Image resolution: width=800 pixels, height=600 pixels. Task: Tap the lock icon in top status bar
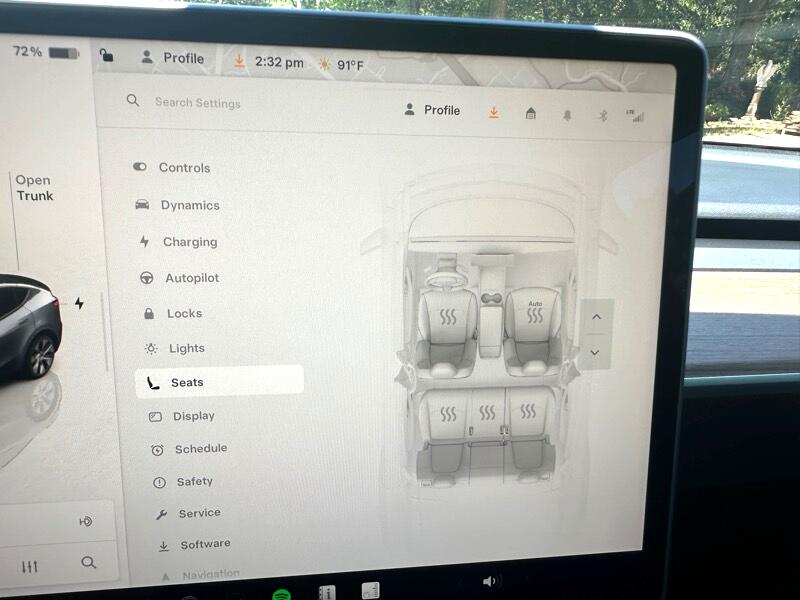106,56
